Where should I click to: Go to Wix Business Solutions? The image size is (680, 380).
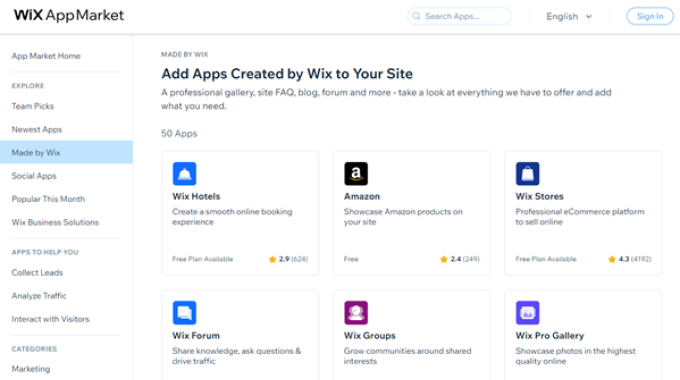tap(55, 222)
